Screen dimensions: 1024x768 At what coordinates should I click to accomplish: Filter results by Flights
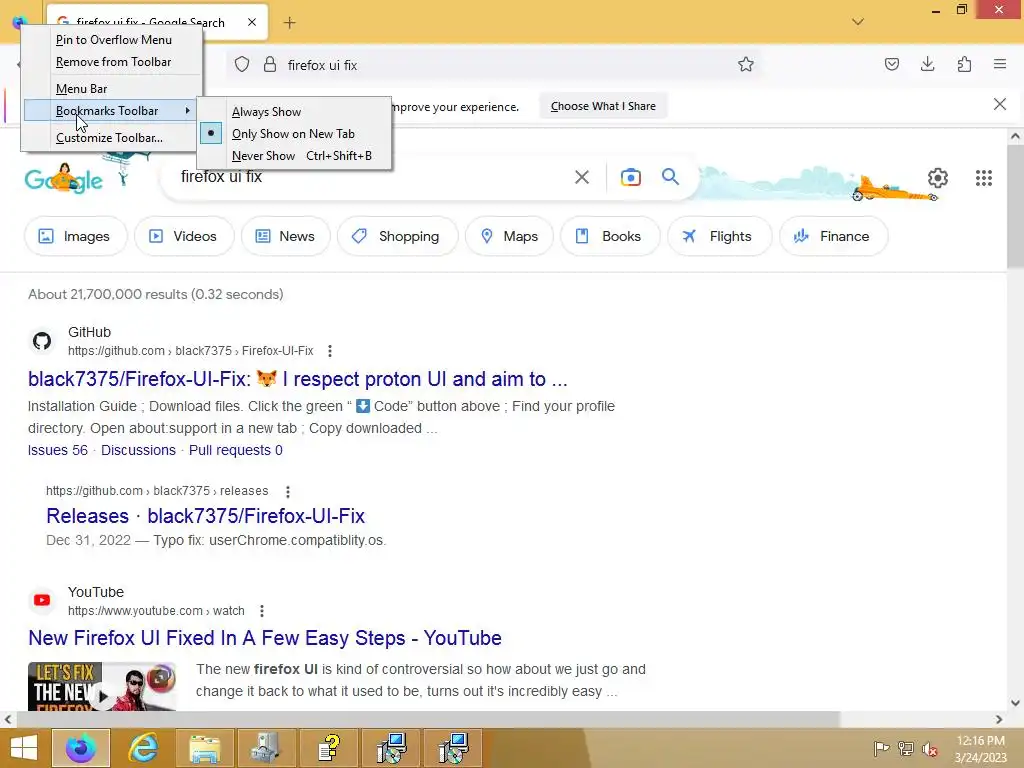pos(719,236)
